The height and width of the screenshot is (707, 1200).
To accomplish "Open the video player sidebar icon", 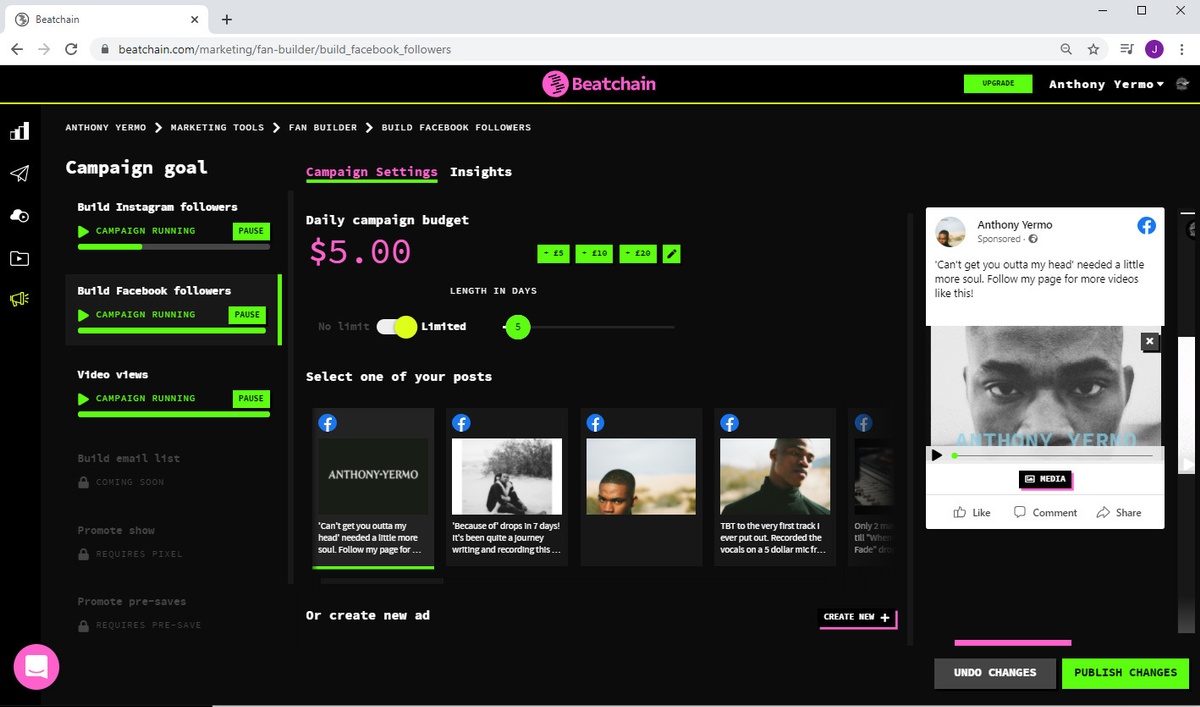I will pyautogui.click(x=19, y=258).
